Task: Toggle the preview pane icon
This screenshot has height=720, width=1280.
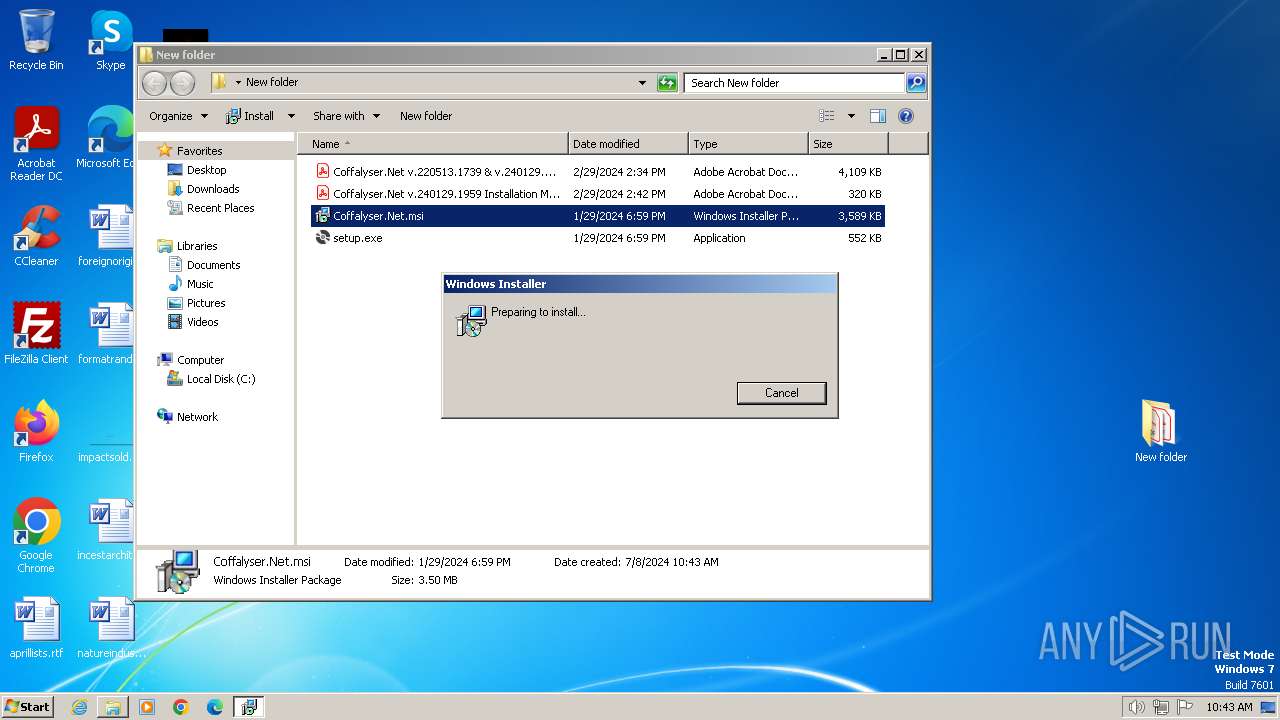Action: tap(878, 116)
